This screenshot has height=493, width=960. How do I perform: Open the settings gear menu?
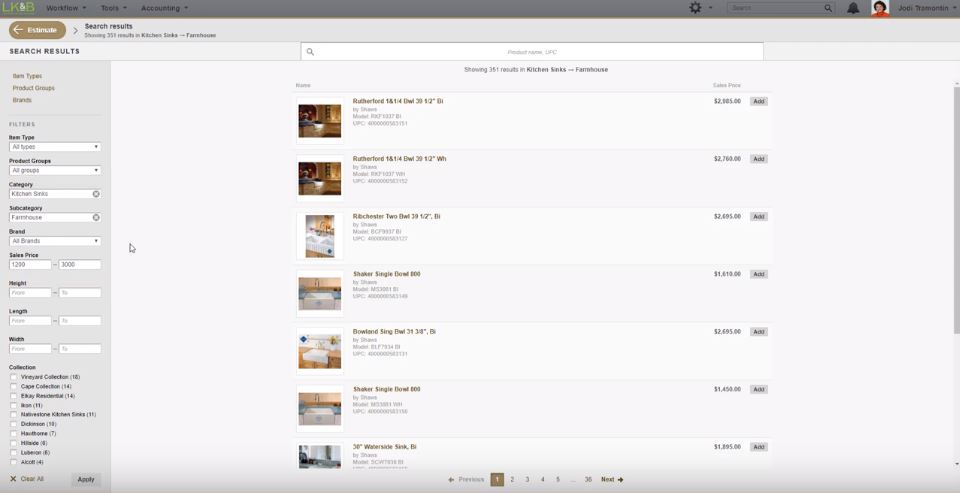pos(696,8)
